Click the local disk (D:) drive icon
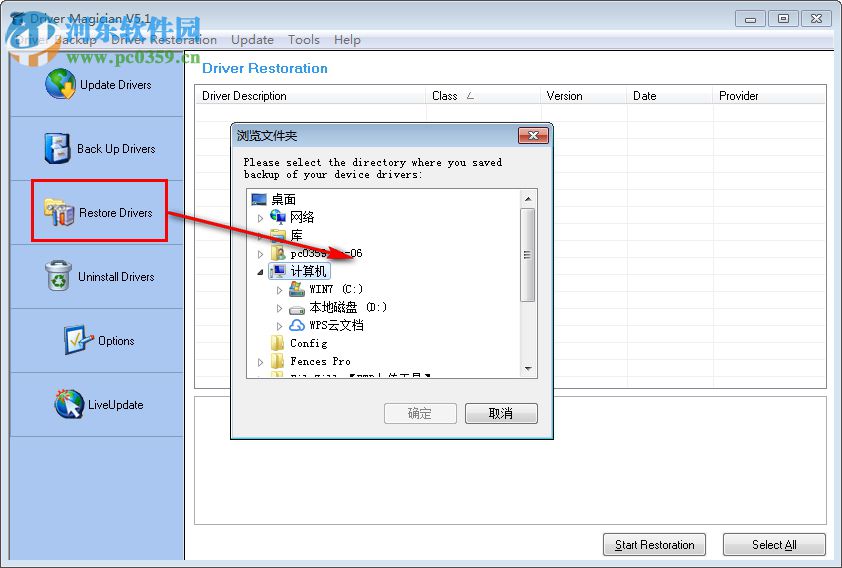Viewport: 842px width, 568px height. (297, 308)
